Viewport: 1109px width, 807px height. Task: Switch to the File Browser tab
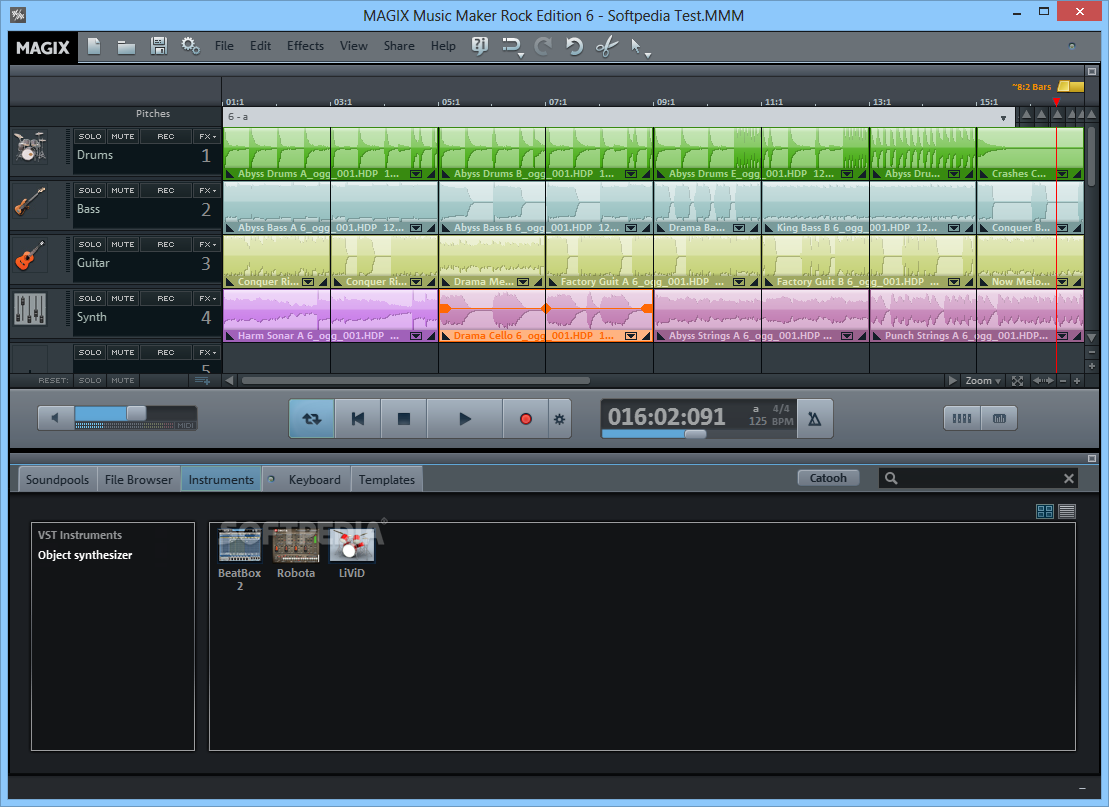pyautogui.click(x=139, y=480)
